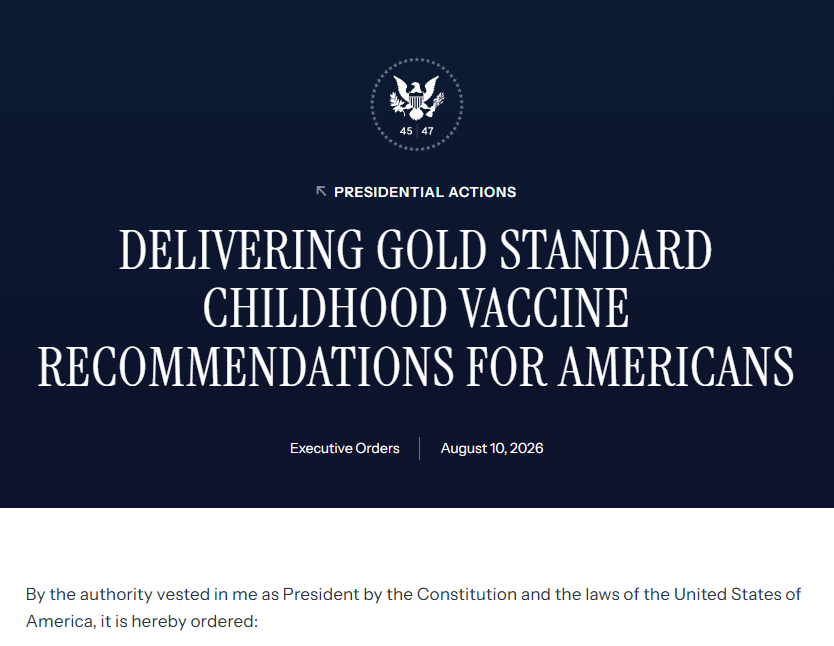Click the word Constitution in the body text
This screenshot has height=646, width=834.
[466, 594]
